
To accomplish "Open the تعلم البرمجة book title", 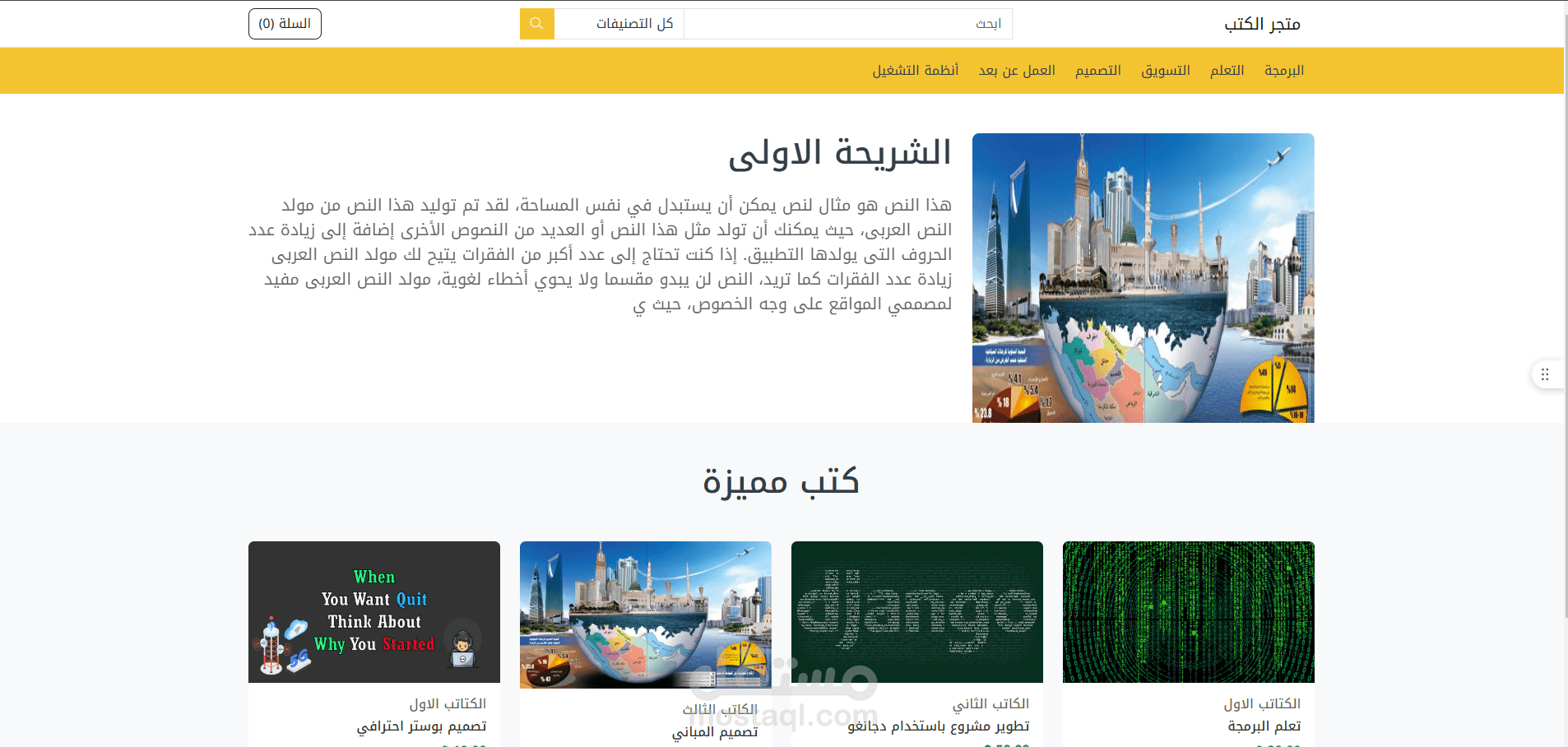I will click(1264, 726).
